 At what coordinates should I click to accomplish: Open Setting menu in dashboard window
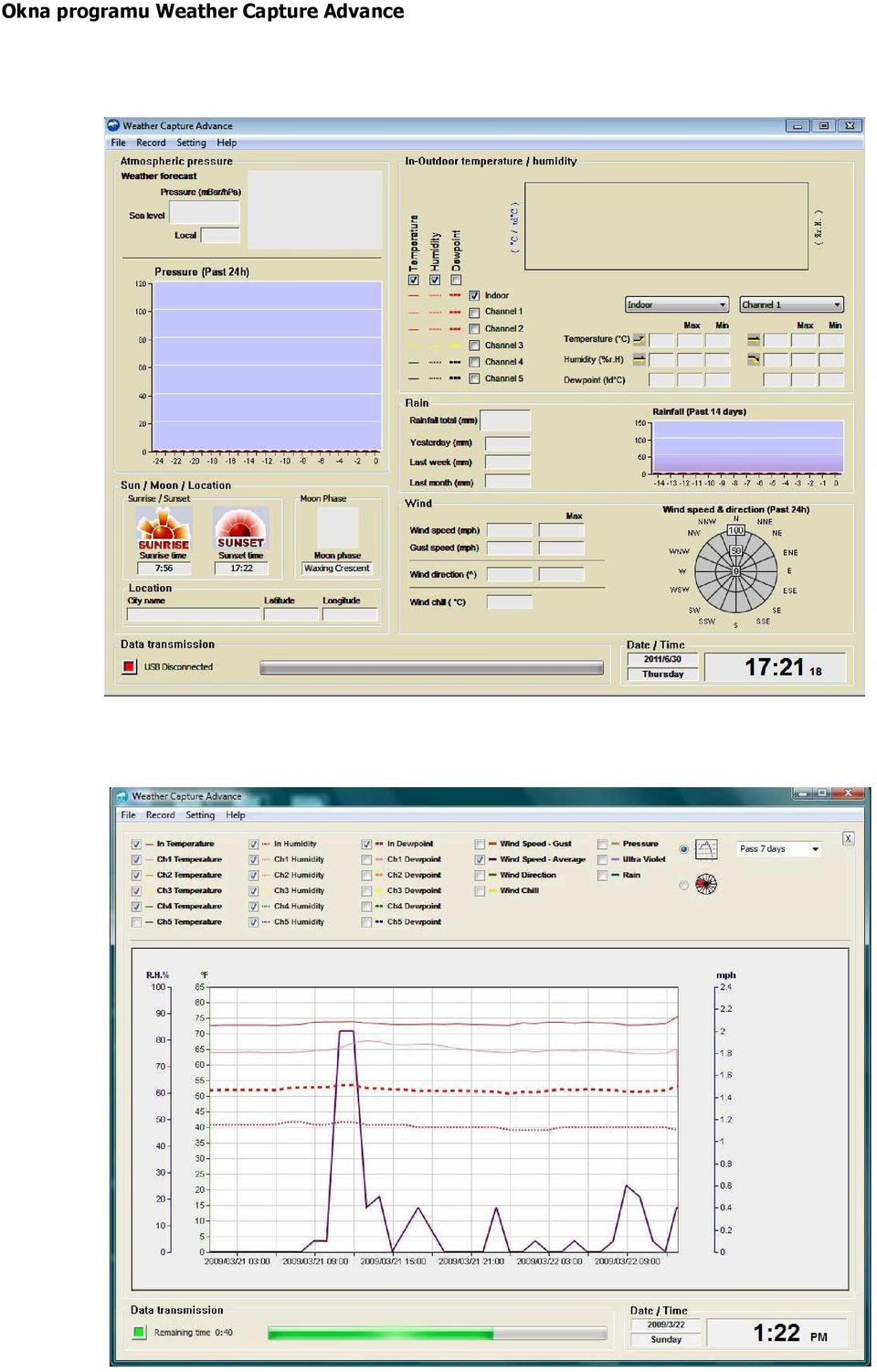pyautogui.click(x=191, y=143)
